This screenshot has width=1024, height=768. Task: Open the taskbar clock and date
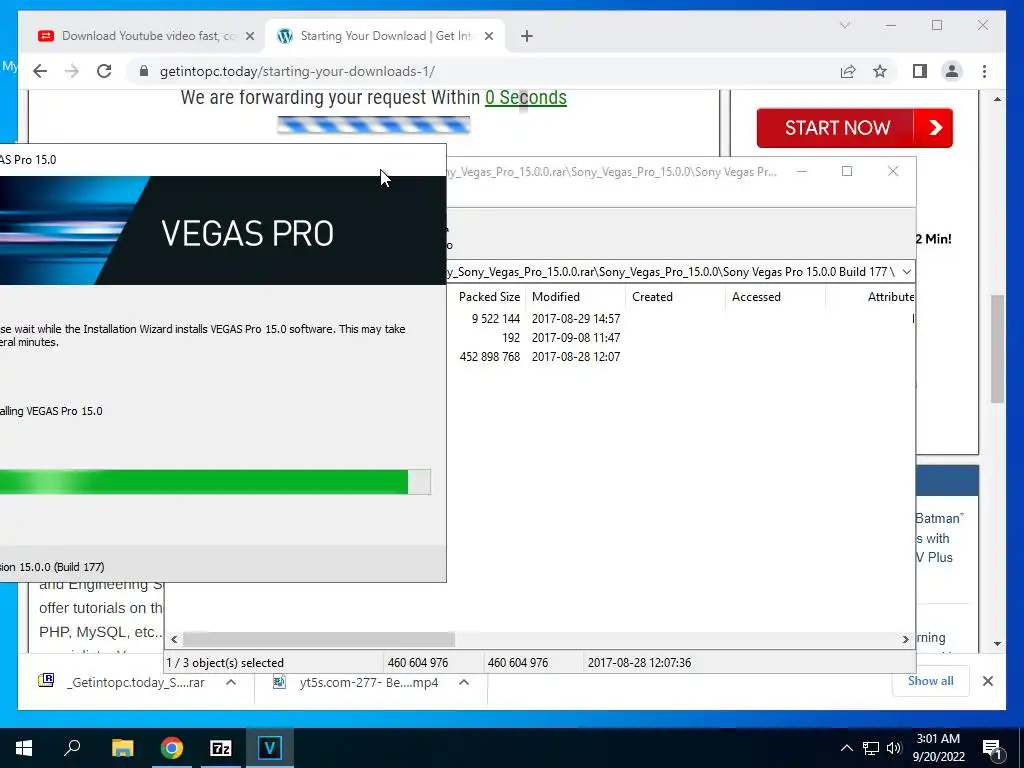point(938,748)
